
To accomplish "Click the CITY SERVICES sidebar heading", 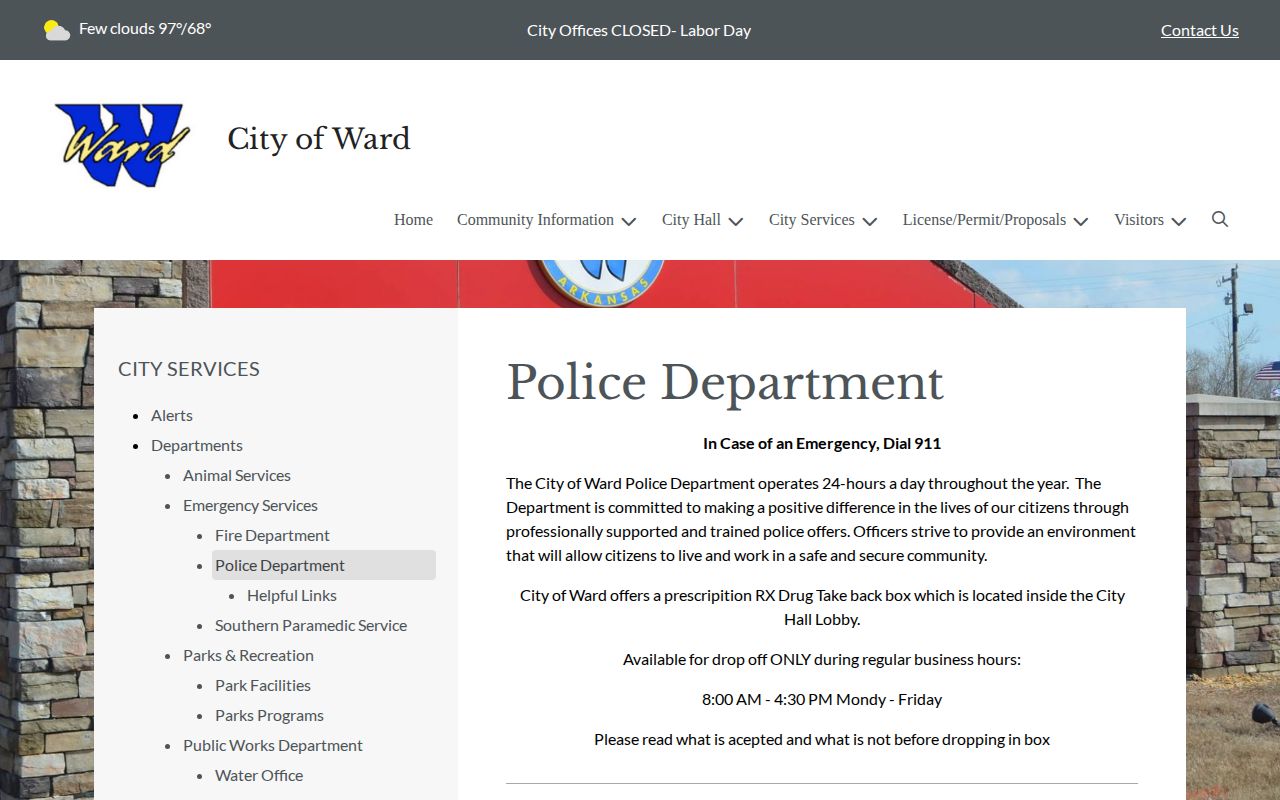I will pos(189,369).
